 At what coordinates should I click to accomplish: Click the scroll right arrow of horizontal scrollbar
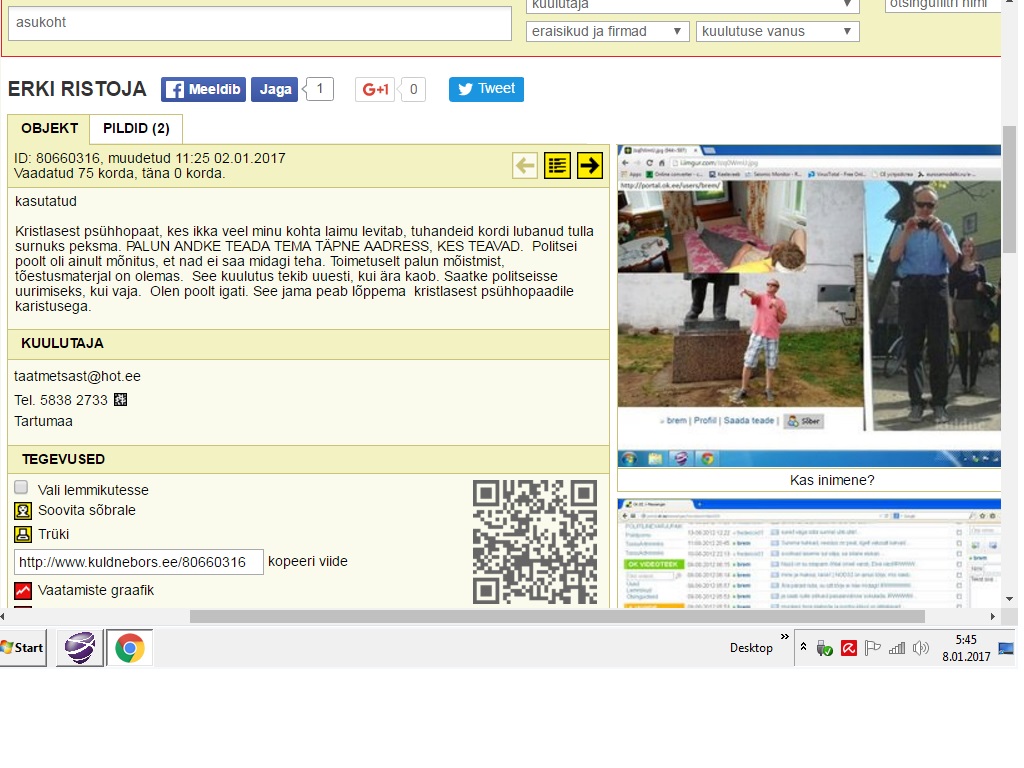993,616
